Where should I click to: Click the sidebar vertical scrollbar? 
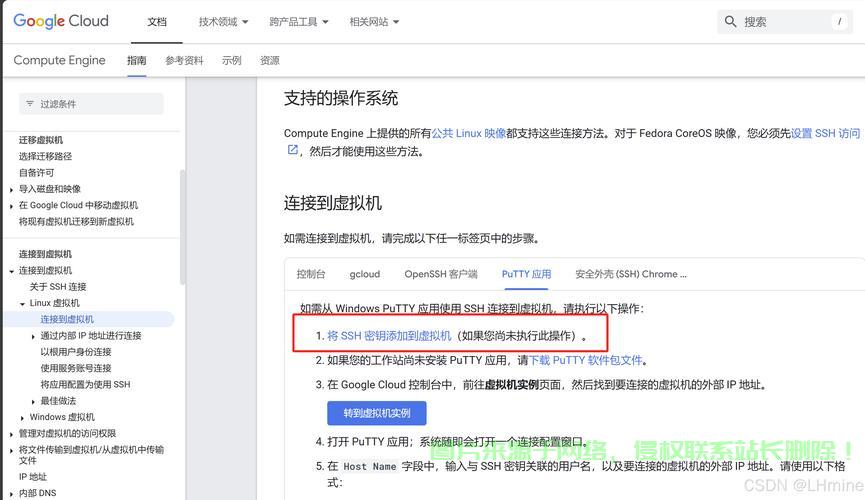tap(183, 226)
